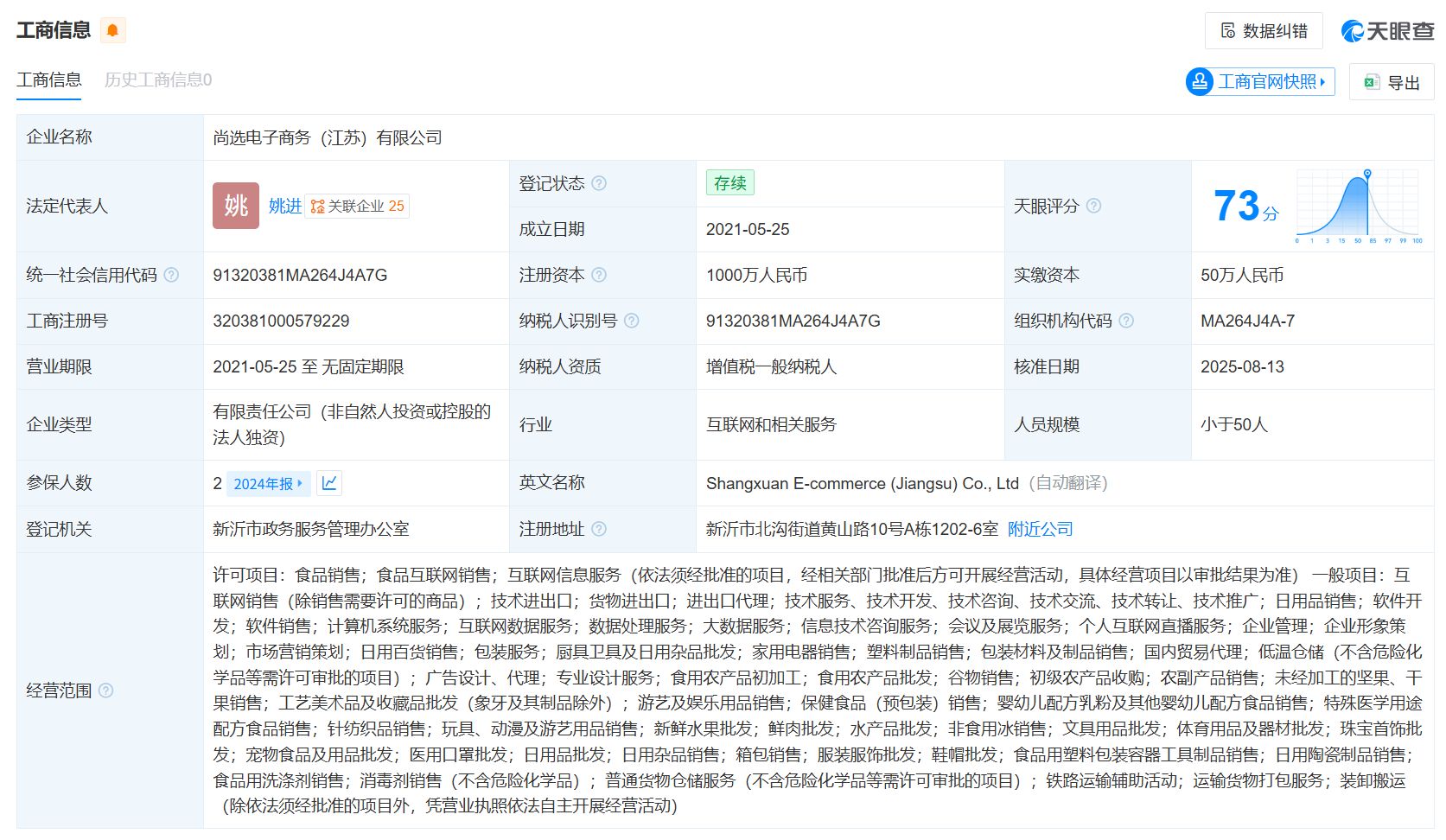Open 关联企业 25 related companies tag

click(357, 207)
